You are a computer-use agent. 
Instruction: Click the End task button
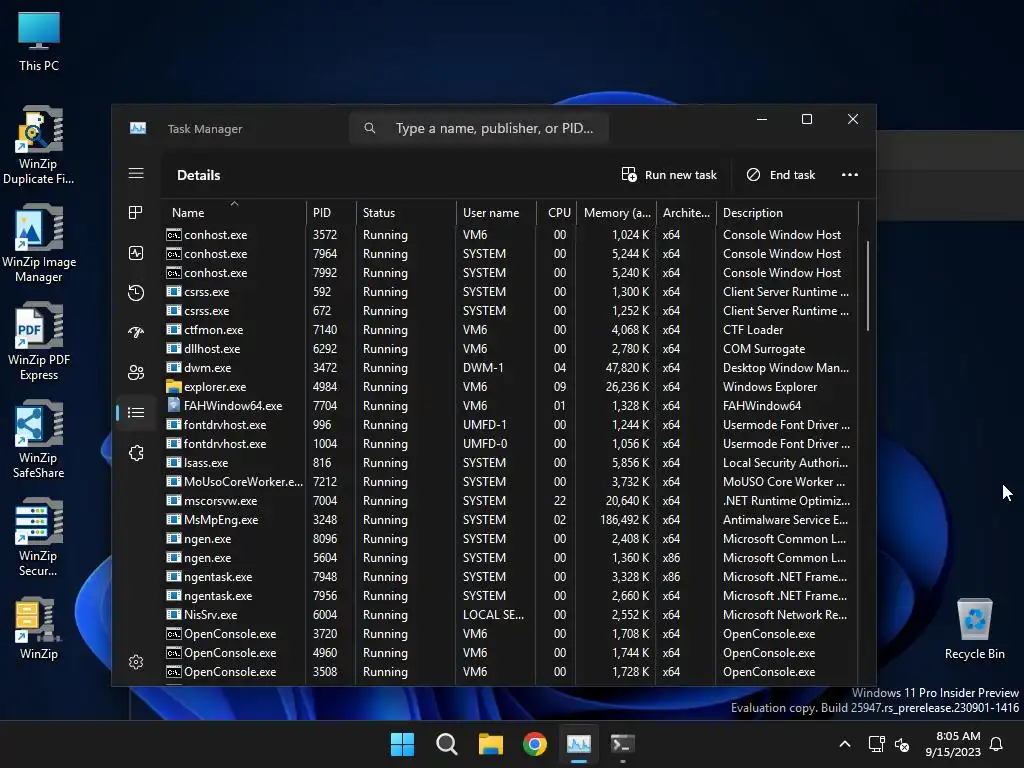click(781, 174)
